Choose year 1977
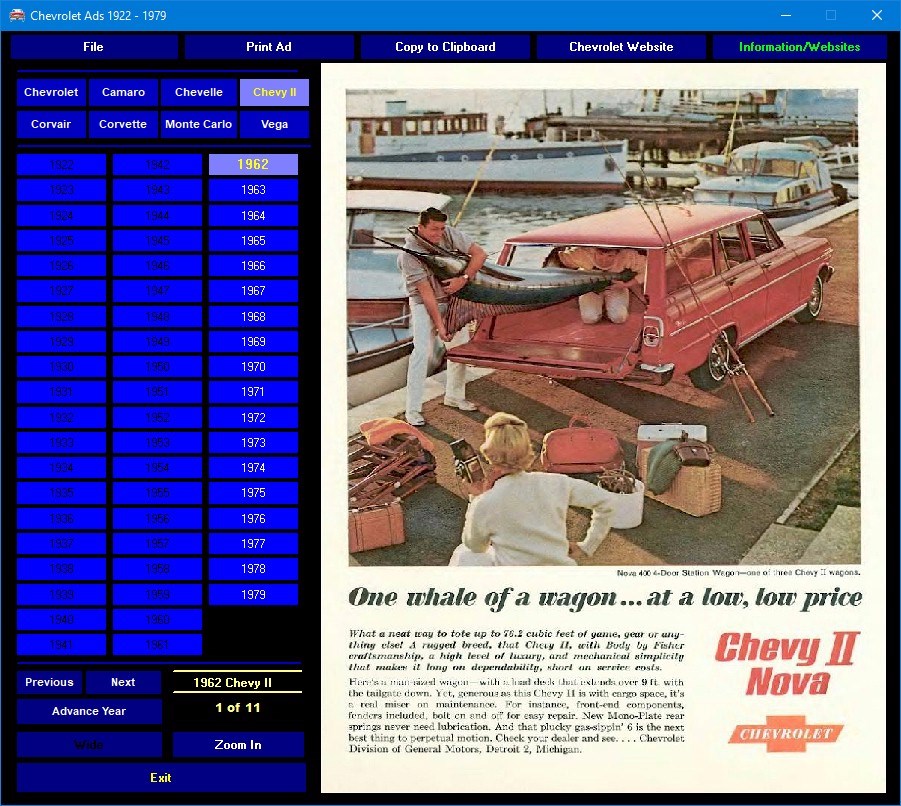This screenshot has width=901, height=806. pos(253,544)
